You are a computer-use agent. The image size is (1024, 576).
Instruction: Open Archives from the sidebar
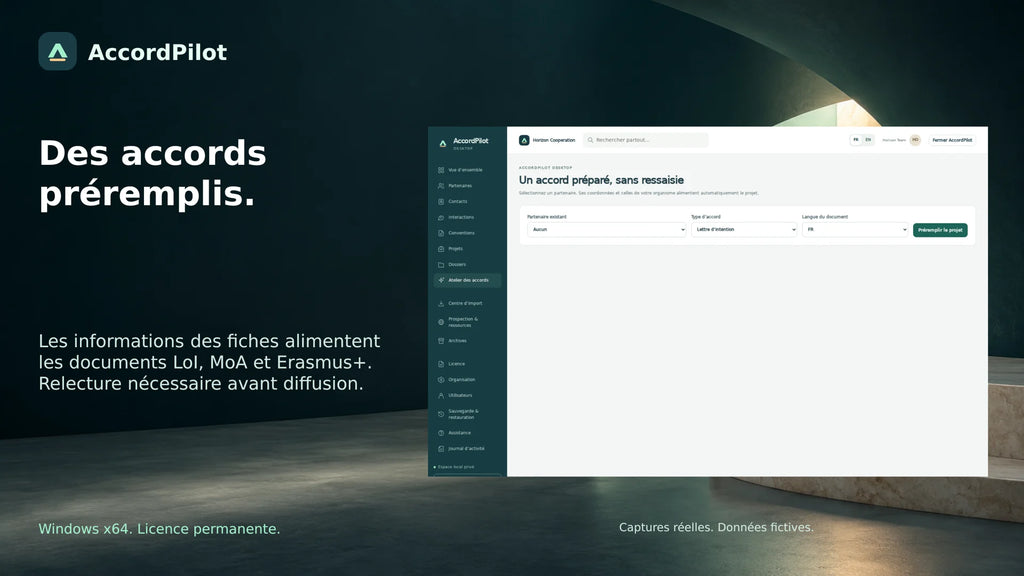point(468,341)
